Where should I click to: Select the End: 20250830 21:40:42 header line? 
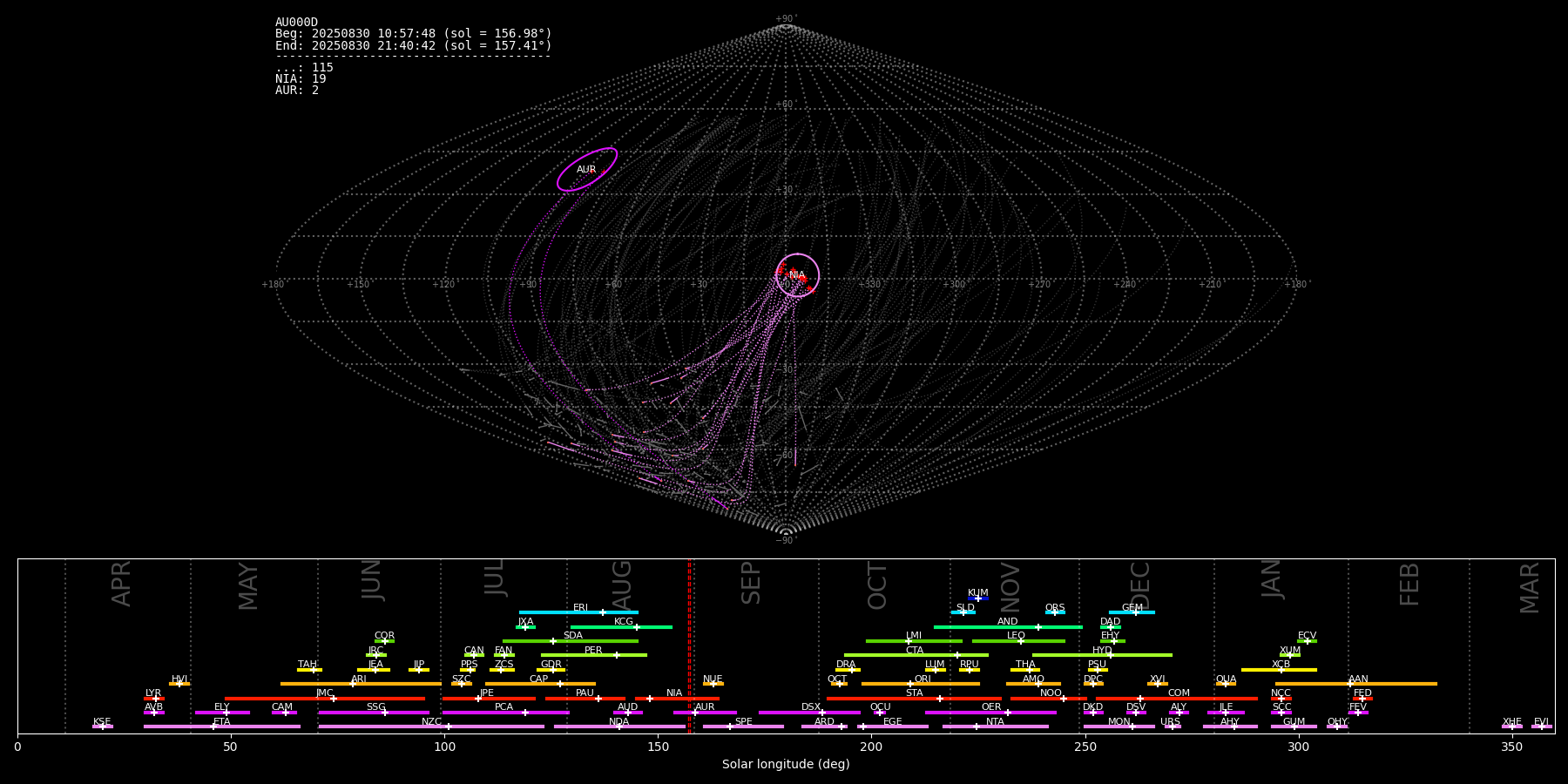[414, 45]
